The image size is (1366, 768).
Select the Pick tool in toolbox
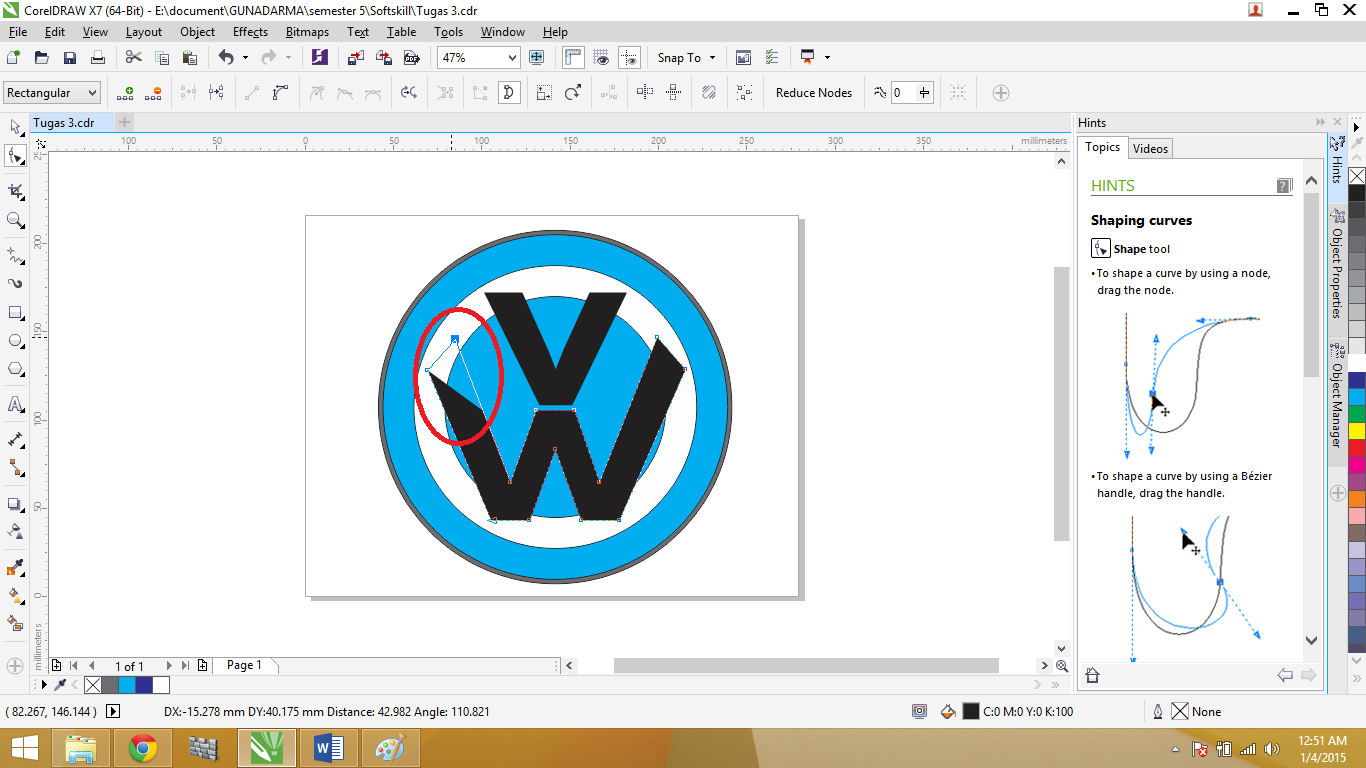pos(15,127)
